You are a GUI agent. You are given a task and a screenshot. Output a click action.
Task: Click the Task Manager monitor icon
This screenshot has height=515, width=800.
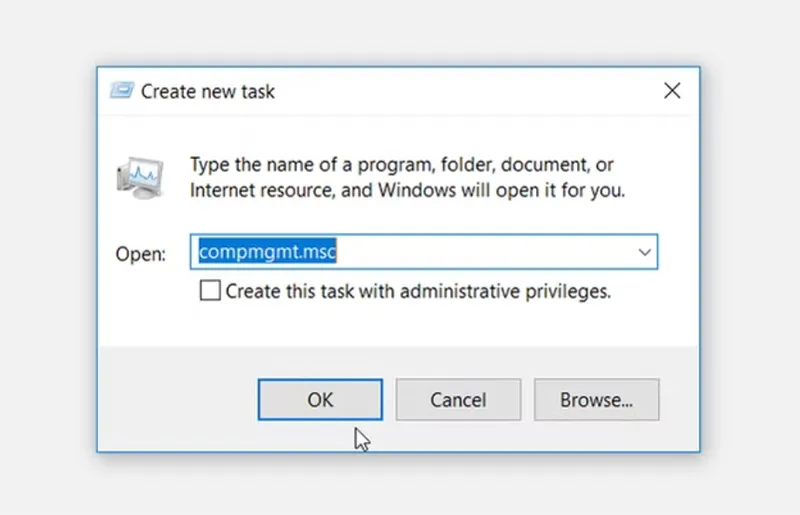pyautogui.click(x=140, y=178)
